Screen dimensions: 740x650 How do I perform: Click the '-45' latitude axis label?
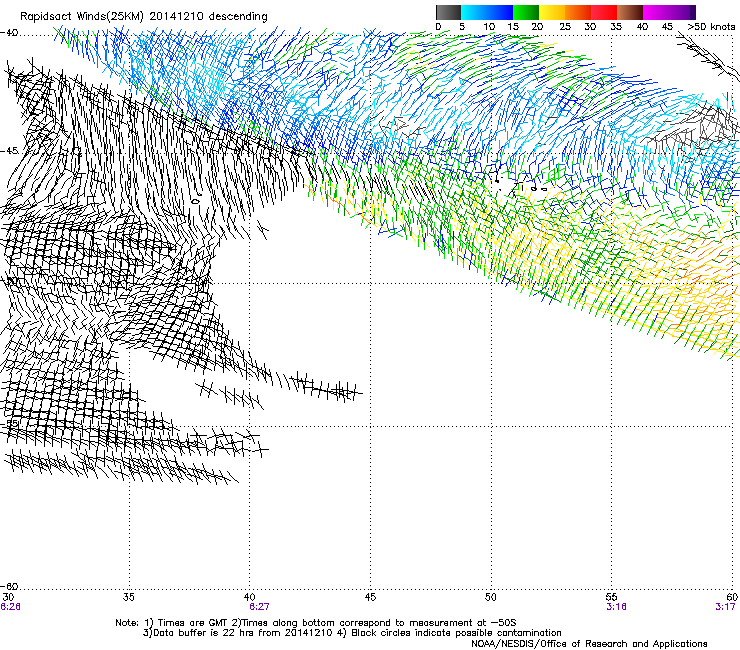click(9, 151)
